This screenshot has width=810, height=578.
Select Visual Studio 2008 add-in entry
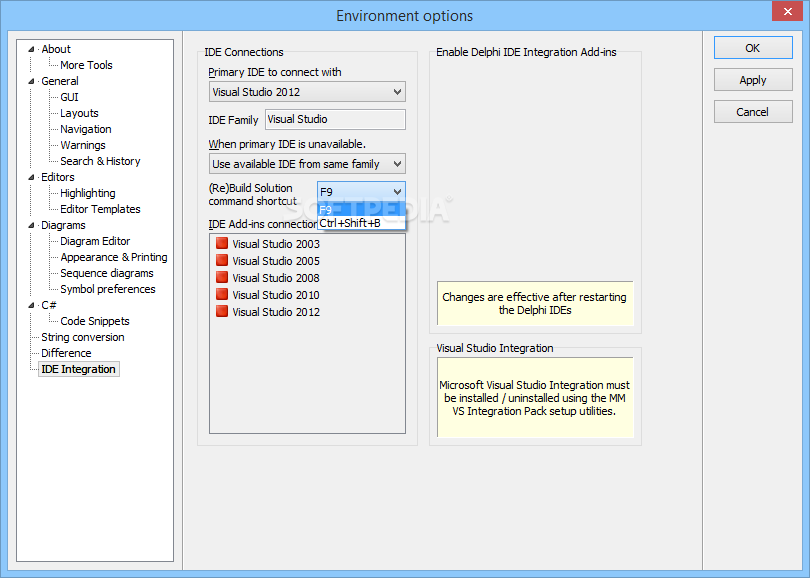click(276, 278)
